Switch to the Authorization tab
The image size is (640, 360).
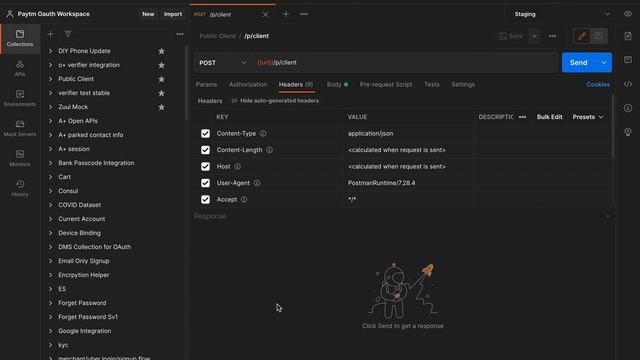(x=248, y=84)
